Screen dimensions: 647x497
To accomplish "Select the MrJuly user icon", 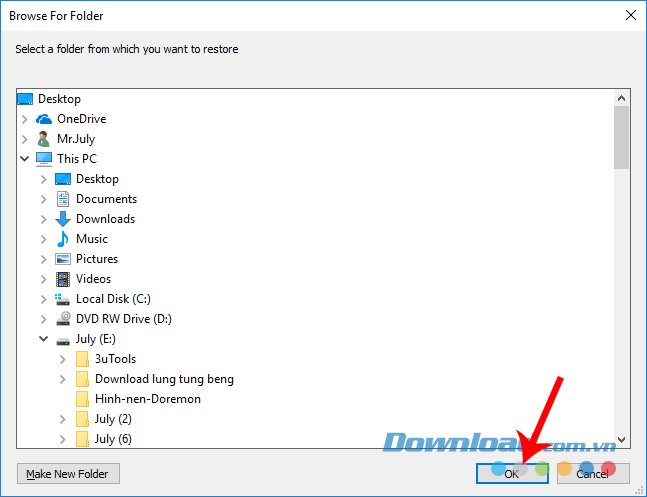I will point(44,139).
